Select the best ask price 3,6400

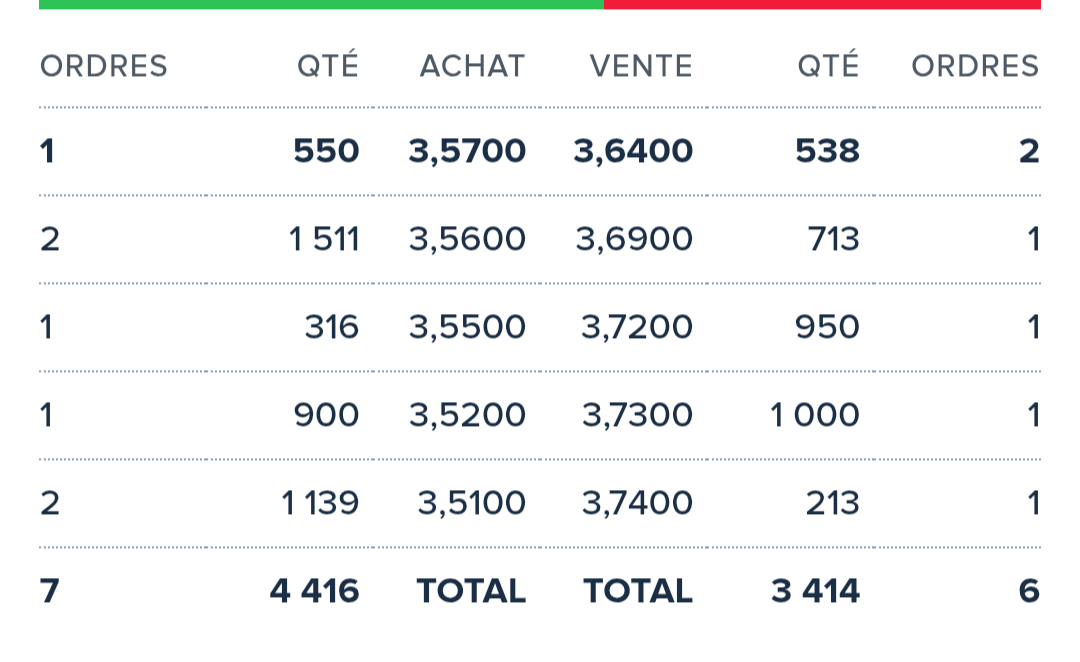click(633, 152)
